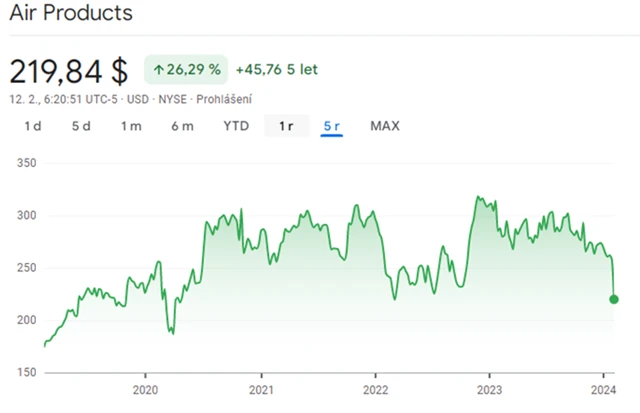Select the 1d time range tab
This screenshot has height=413, width=640.
click(33, 126)
